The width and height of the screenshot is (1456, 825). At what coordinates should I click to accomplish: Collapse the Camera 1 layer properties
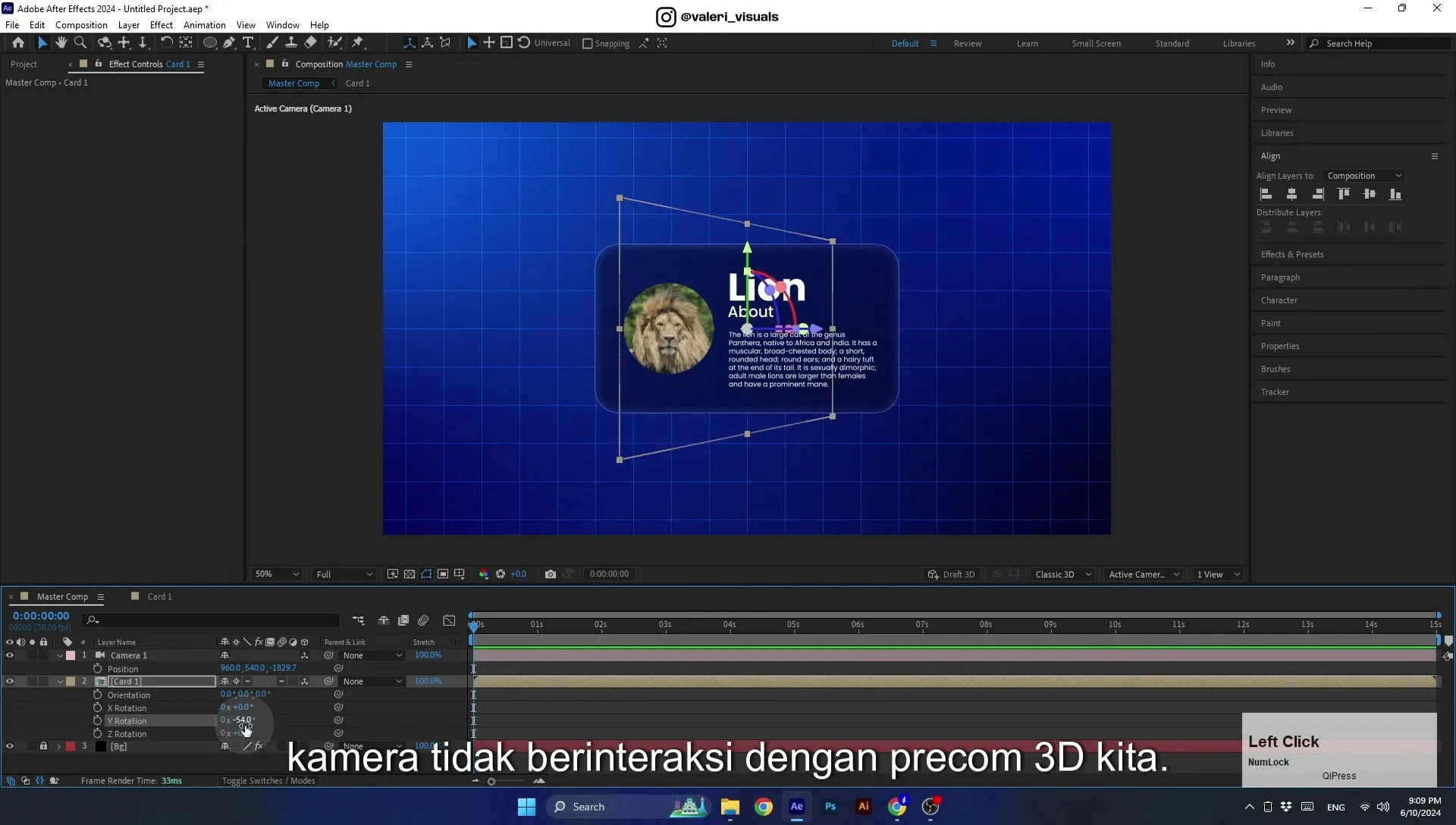coord(60,655)
